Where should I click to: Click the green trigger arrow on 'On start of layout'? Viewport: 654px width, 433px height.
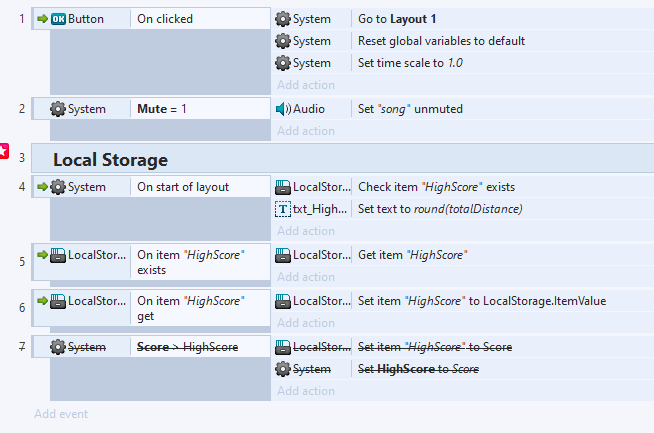[41, 186]
